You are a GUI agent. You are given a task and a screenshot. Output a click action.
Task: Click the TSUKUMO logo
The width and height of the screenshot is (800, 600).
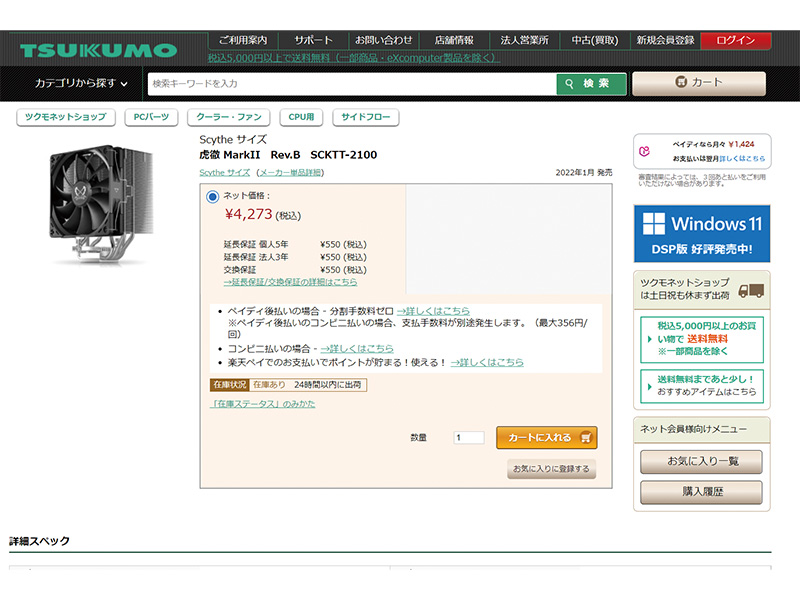(x=98, y=50)
